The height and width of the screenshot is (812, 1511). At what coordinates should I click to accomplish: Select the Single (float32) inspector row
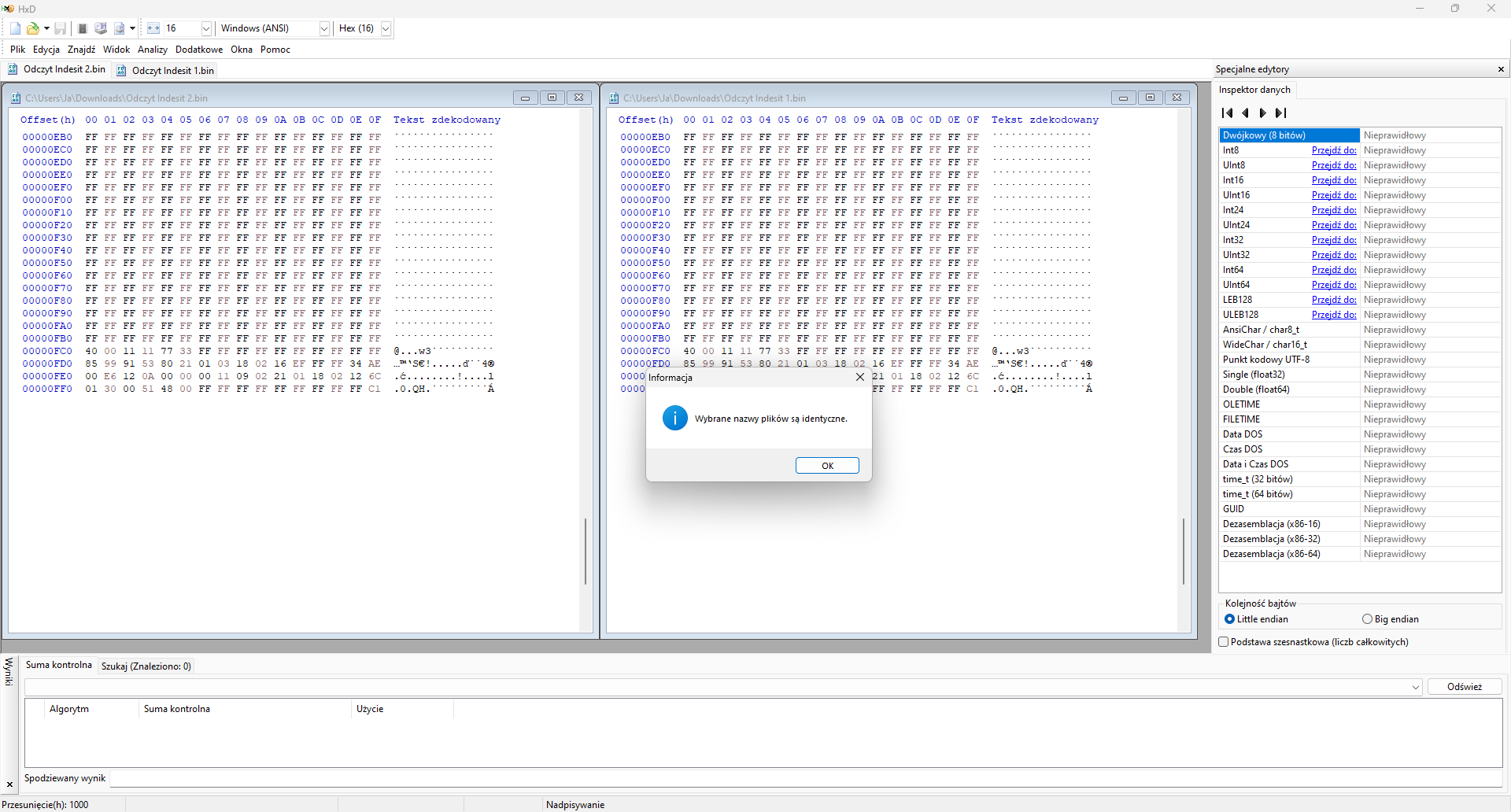point(1360,375)
